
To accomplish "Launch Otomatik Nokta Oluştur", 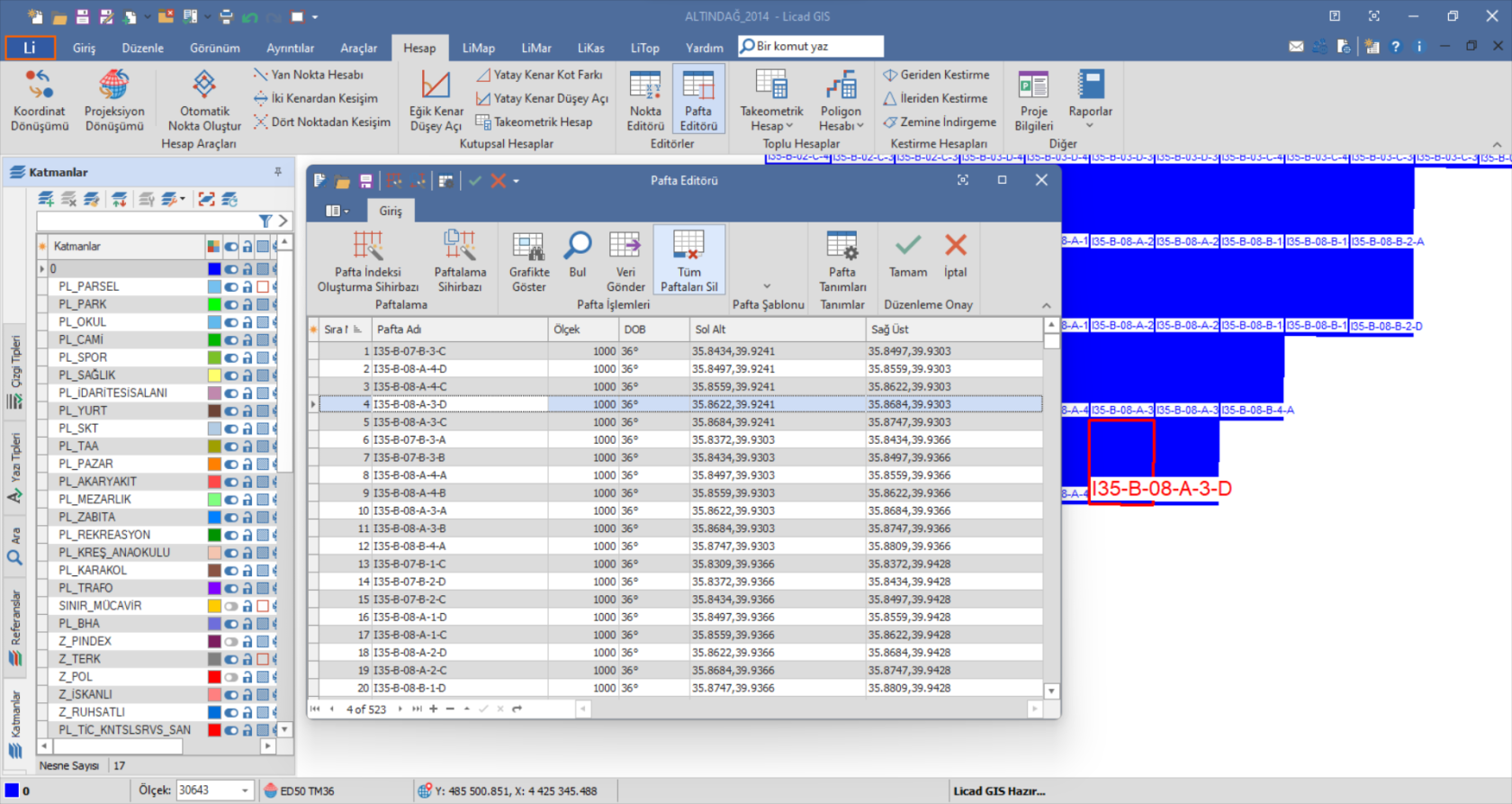I will 204,100.
